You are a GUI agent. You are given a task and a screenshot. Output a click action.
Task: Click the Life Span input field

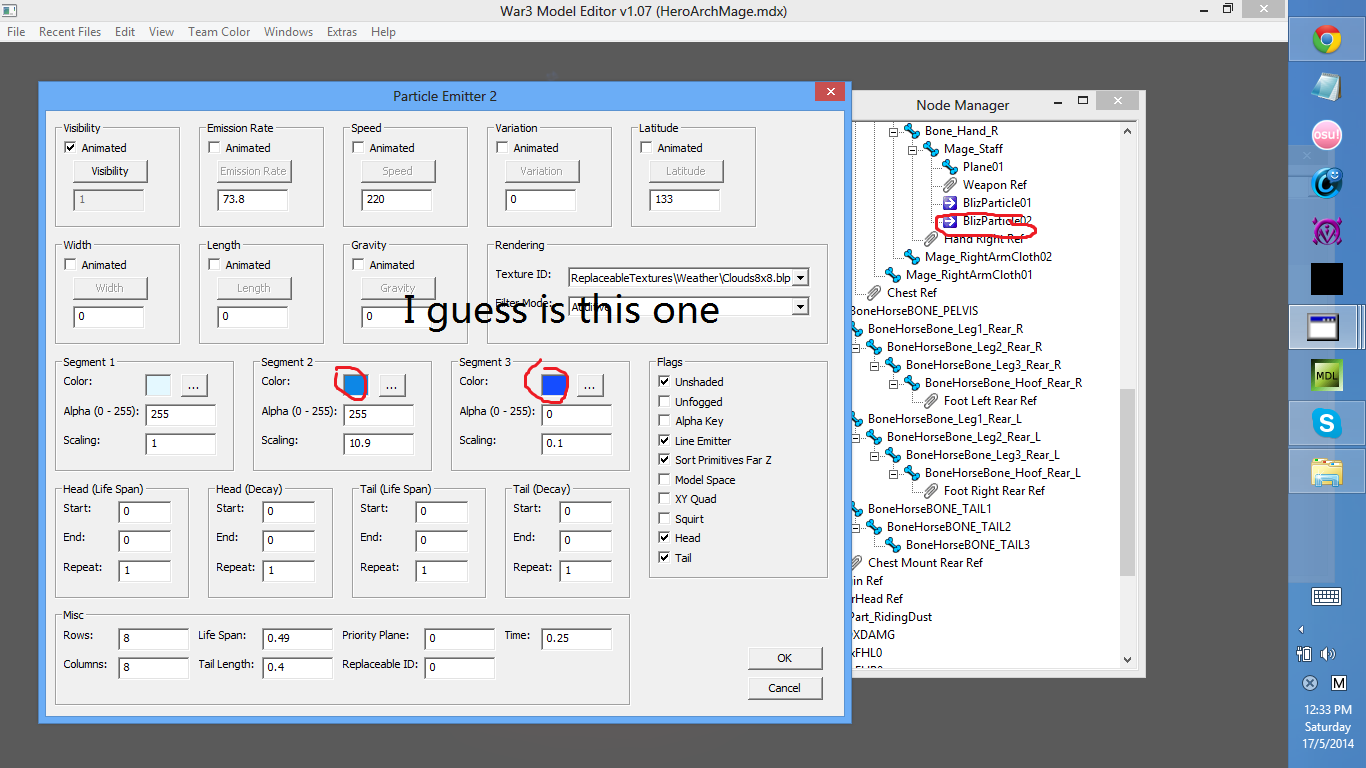(298, 638)
